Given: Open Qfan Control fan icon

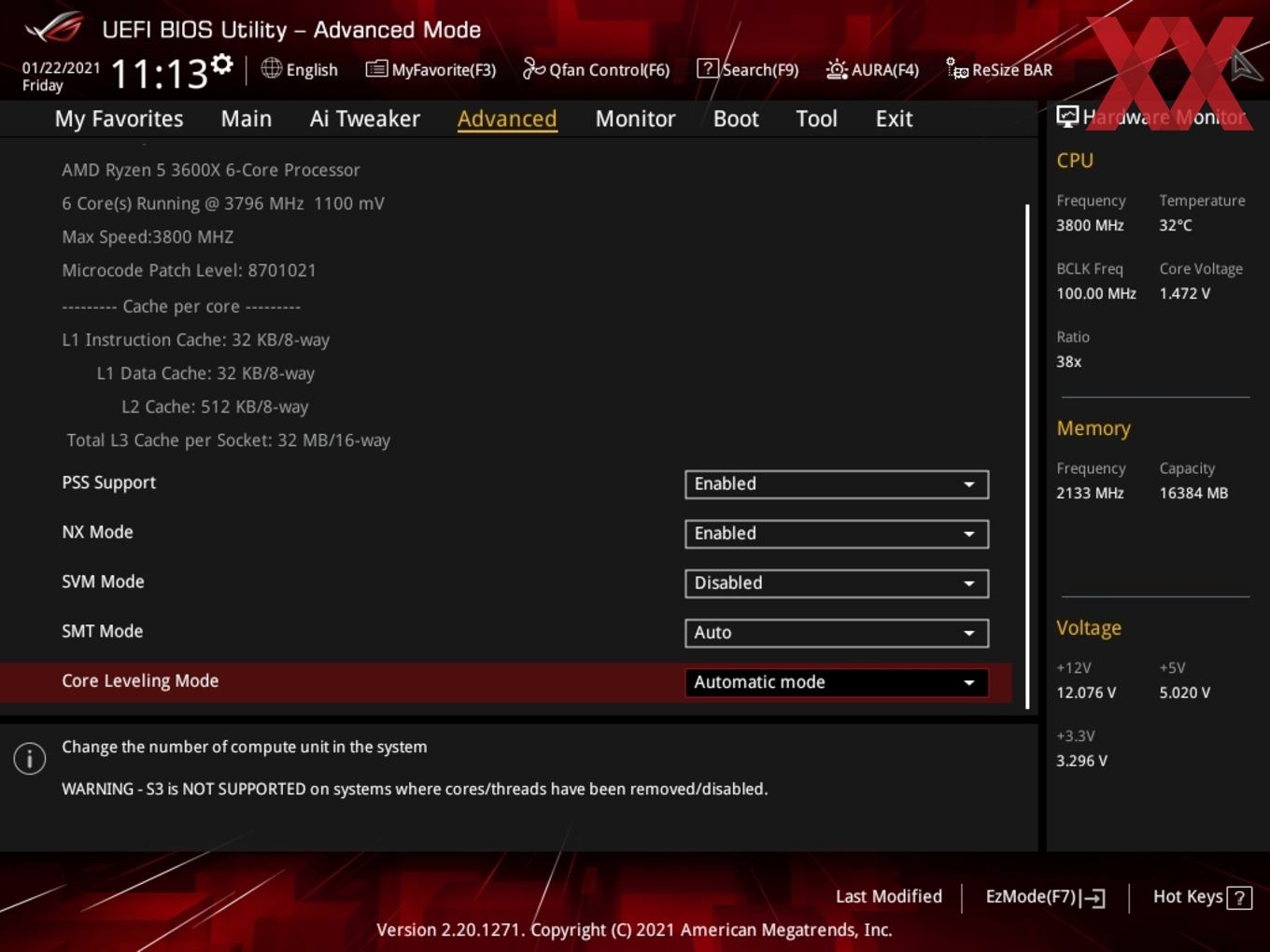Looking at the screenshot, I should pyautogui.click(x=533, y=69).
